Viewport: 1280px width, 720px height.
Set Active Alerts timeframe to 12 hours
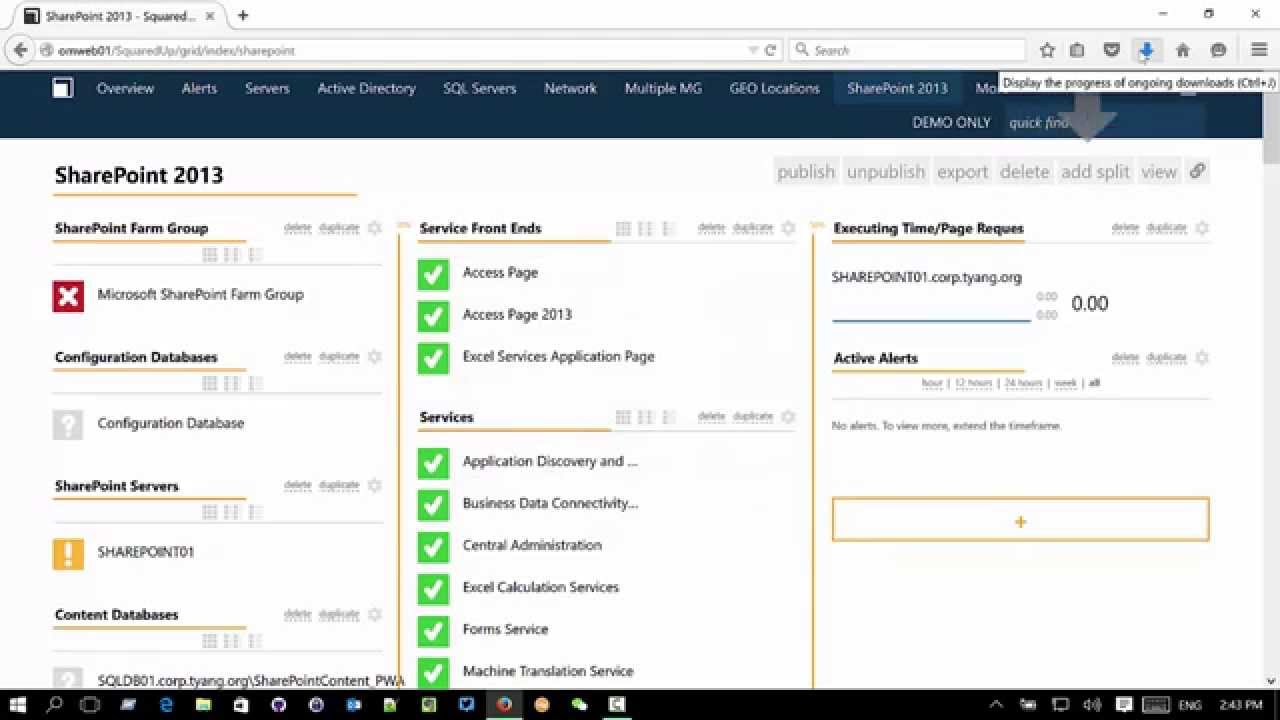973,383
